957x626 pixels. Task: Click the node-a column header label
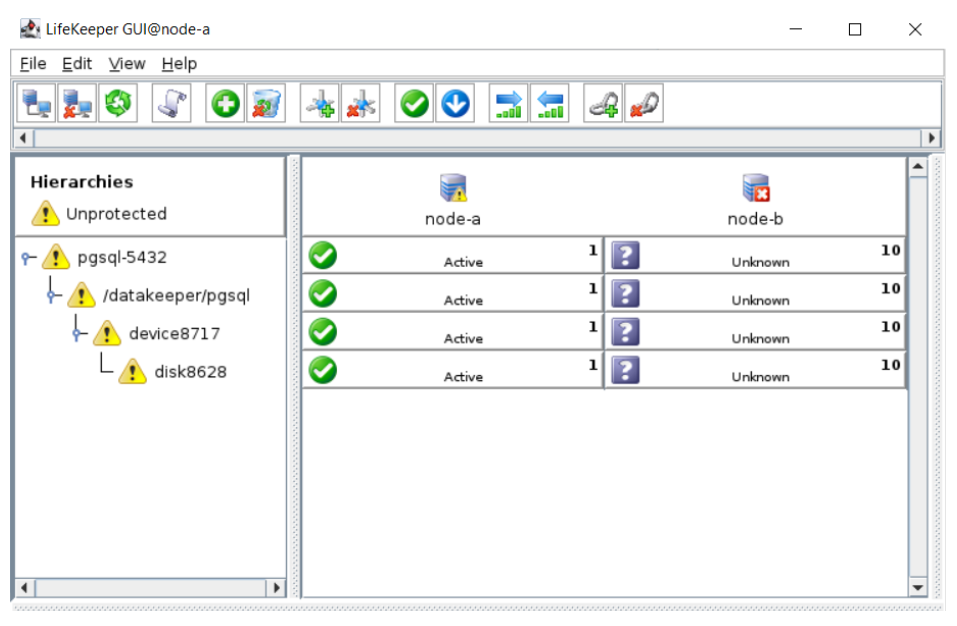tap(453, 219)
